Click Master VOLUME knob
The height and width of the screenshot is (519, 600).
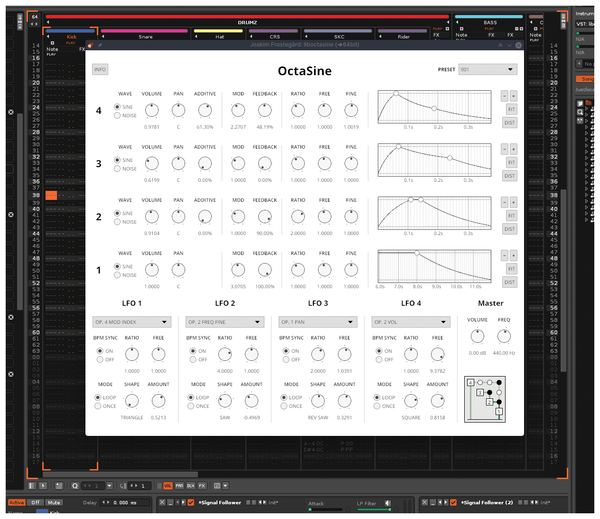pyautogui.click(x=477, y=336)
